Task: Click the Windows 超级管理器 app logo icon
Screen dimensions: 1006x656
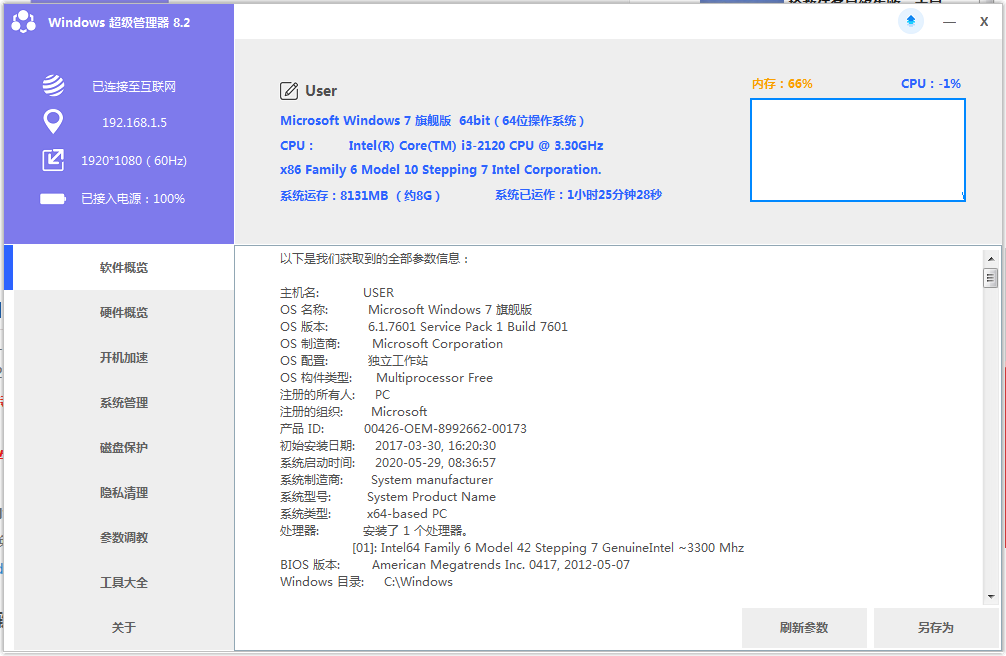Action: click(x=24, y=22)
